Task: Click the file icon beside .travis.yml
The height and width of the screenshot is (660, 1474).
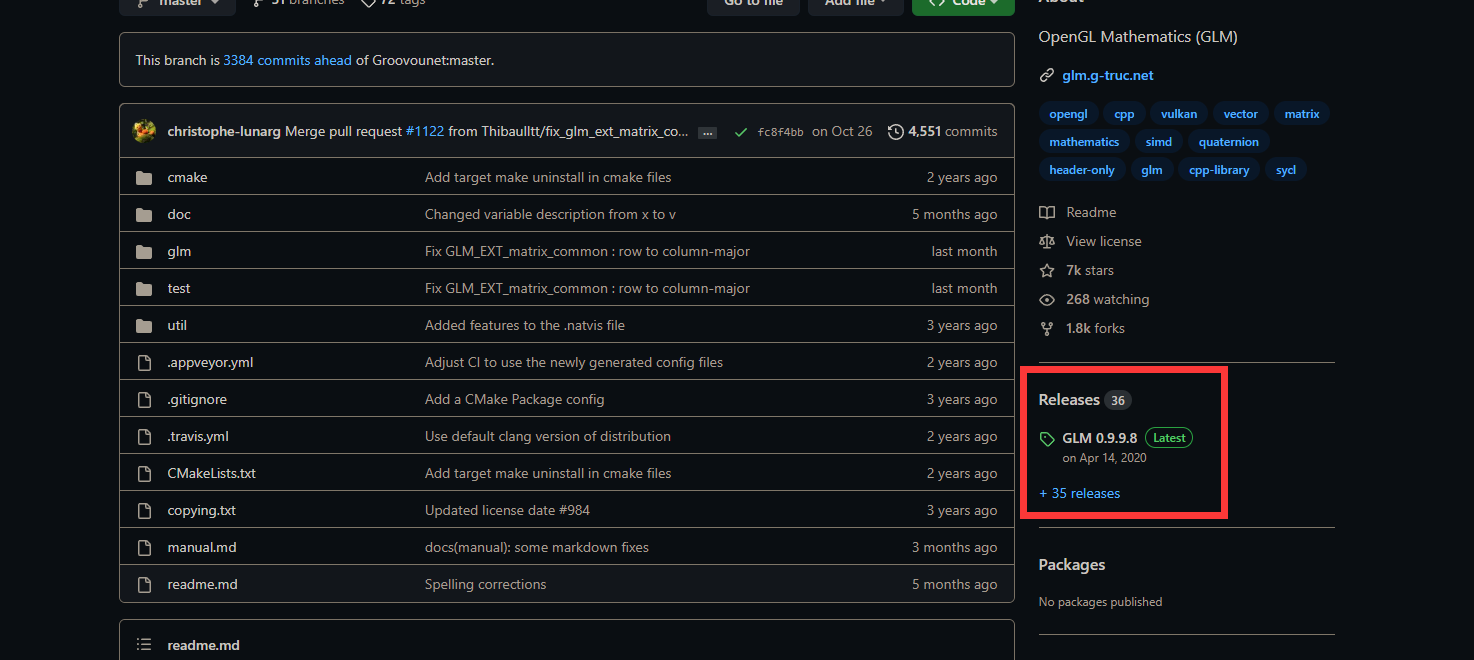Action: 144,436
